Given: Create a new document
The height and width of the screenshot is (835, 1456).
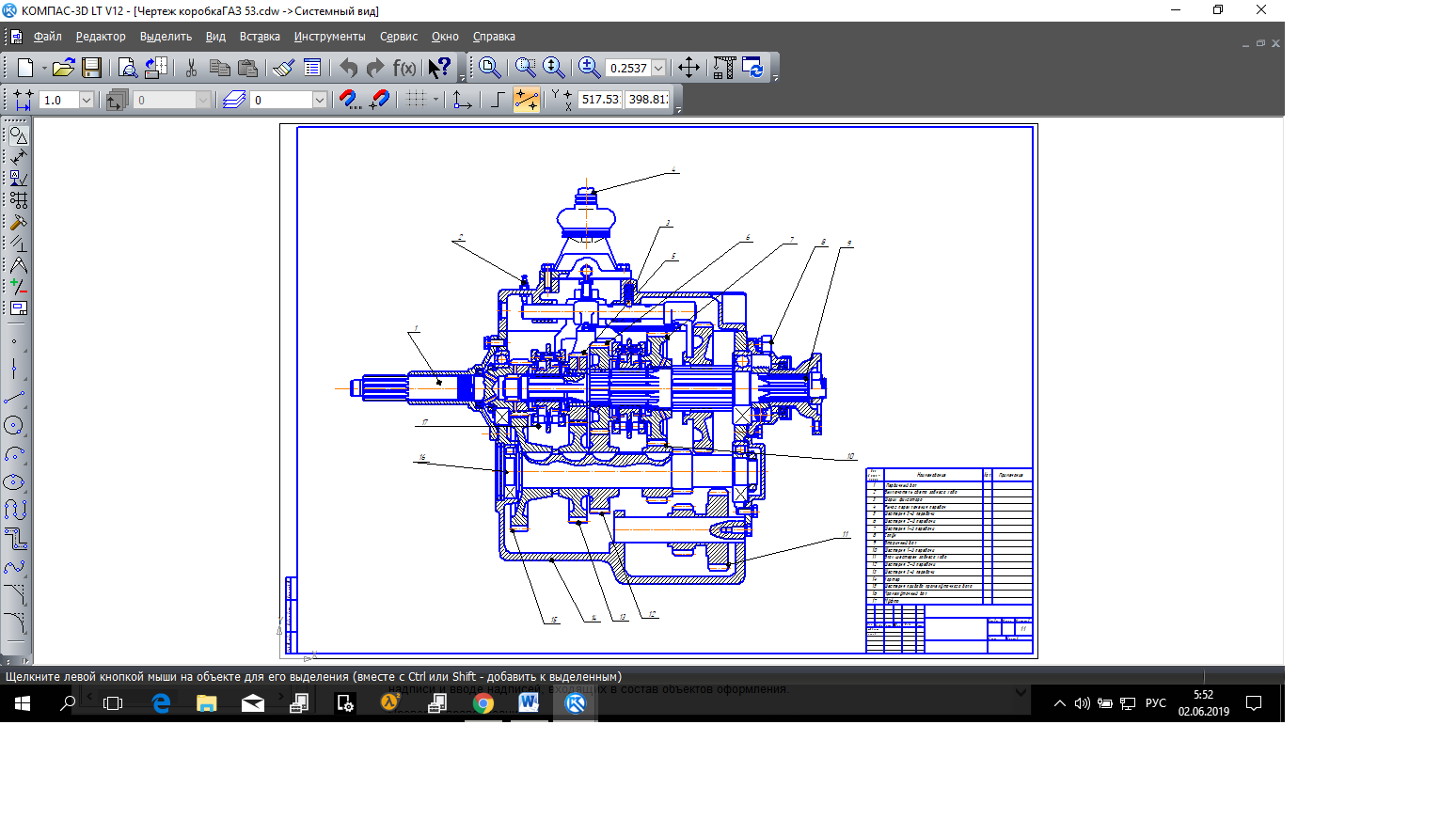Looking at the screenshot, I should coord(25,68).
